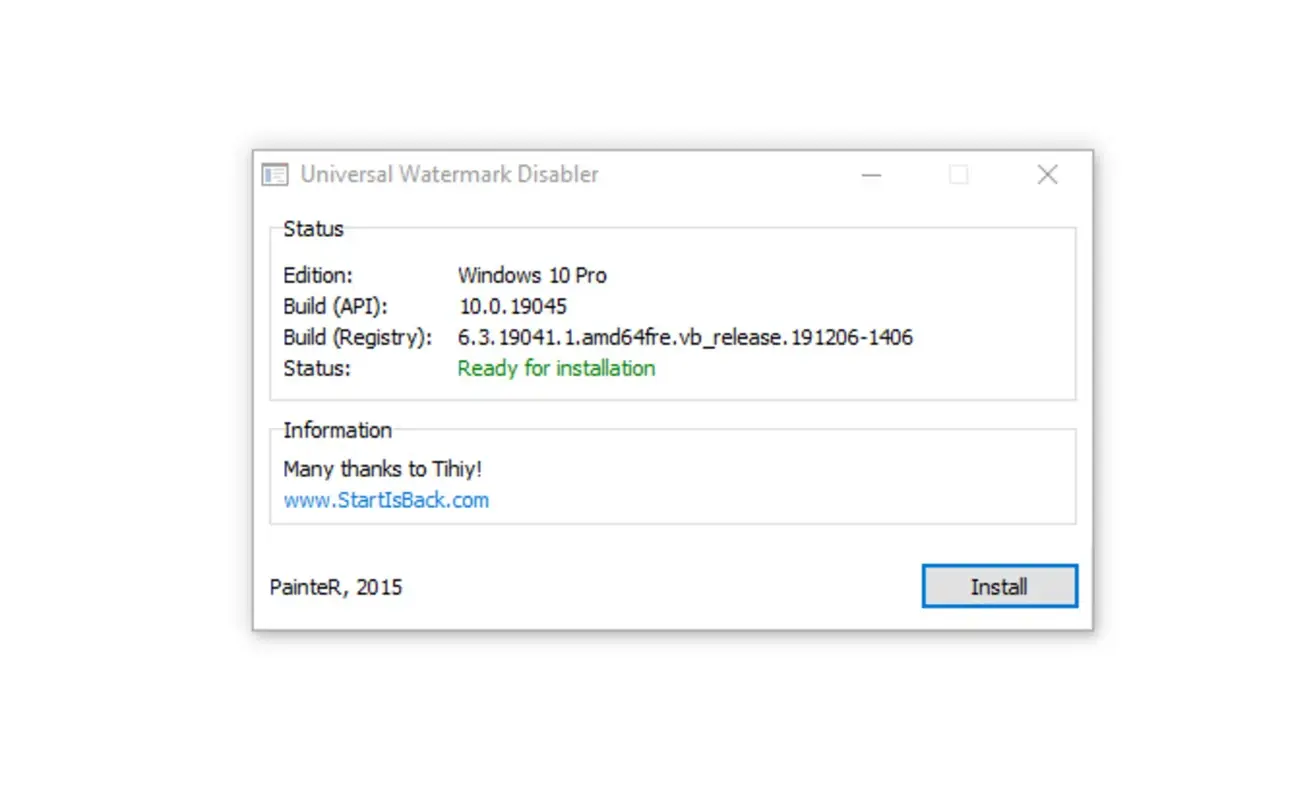This screenshot has height=800, width=1315.
Task: Minimize the Universal Watermark Disabler window
Action: point(871,174)
